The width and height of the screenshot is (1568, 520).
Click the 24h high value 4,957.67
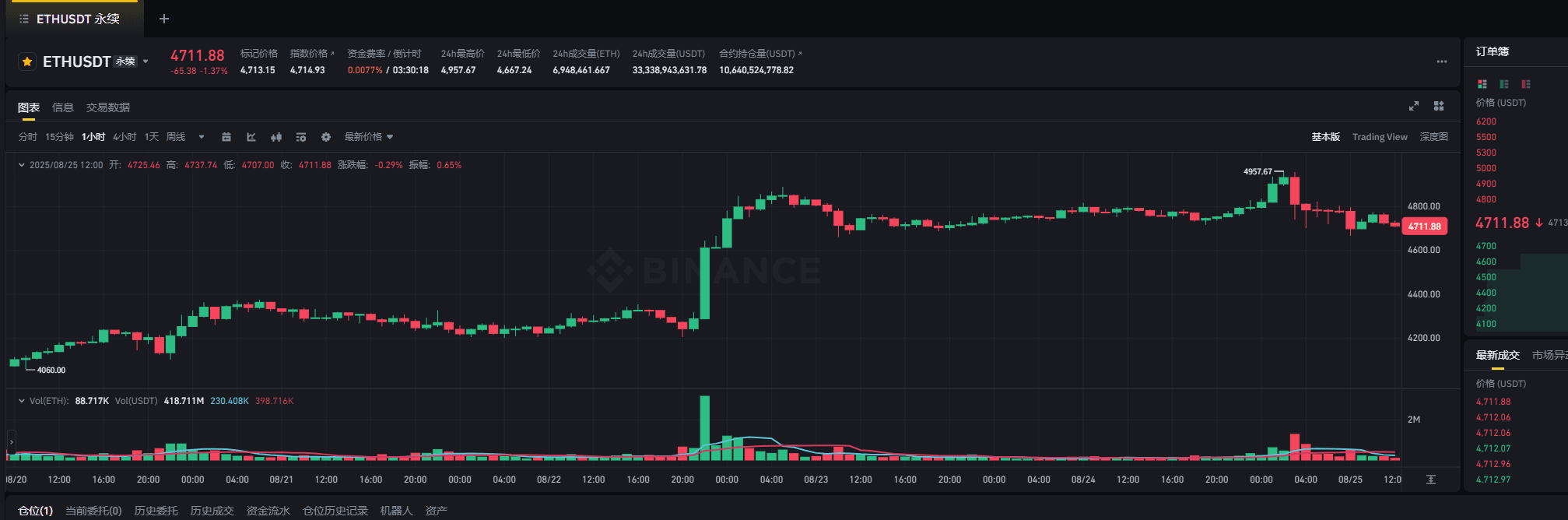(458, 70)
